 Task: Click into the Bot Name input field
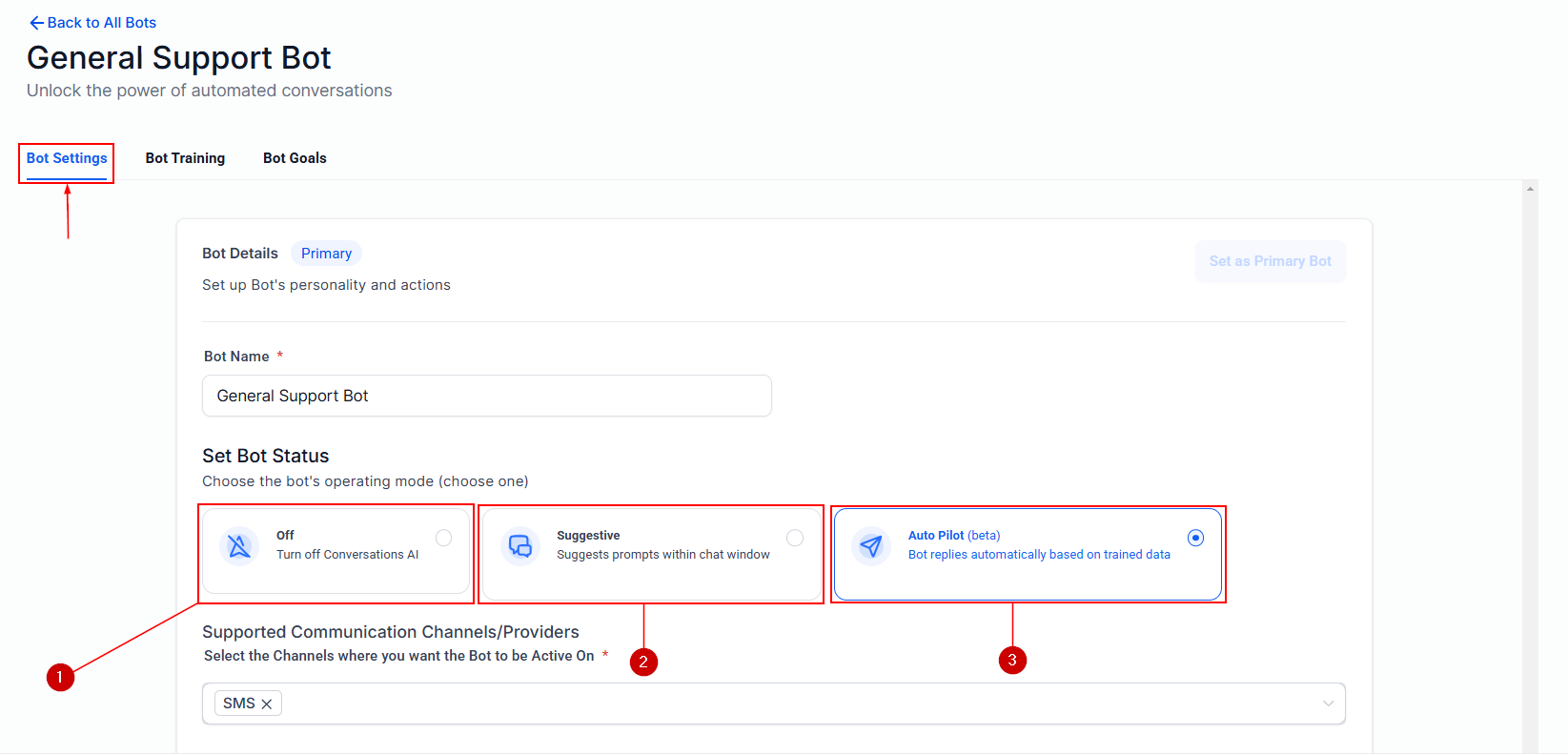[x=487, y=396]
